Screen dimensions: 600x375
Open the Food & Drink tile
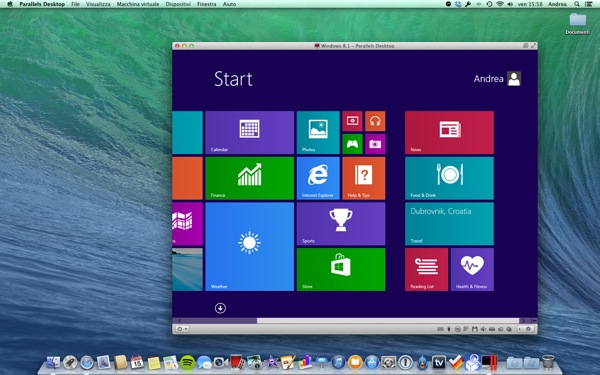(x=449, y=178)
